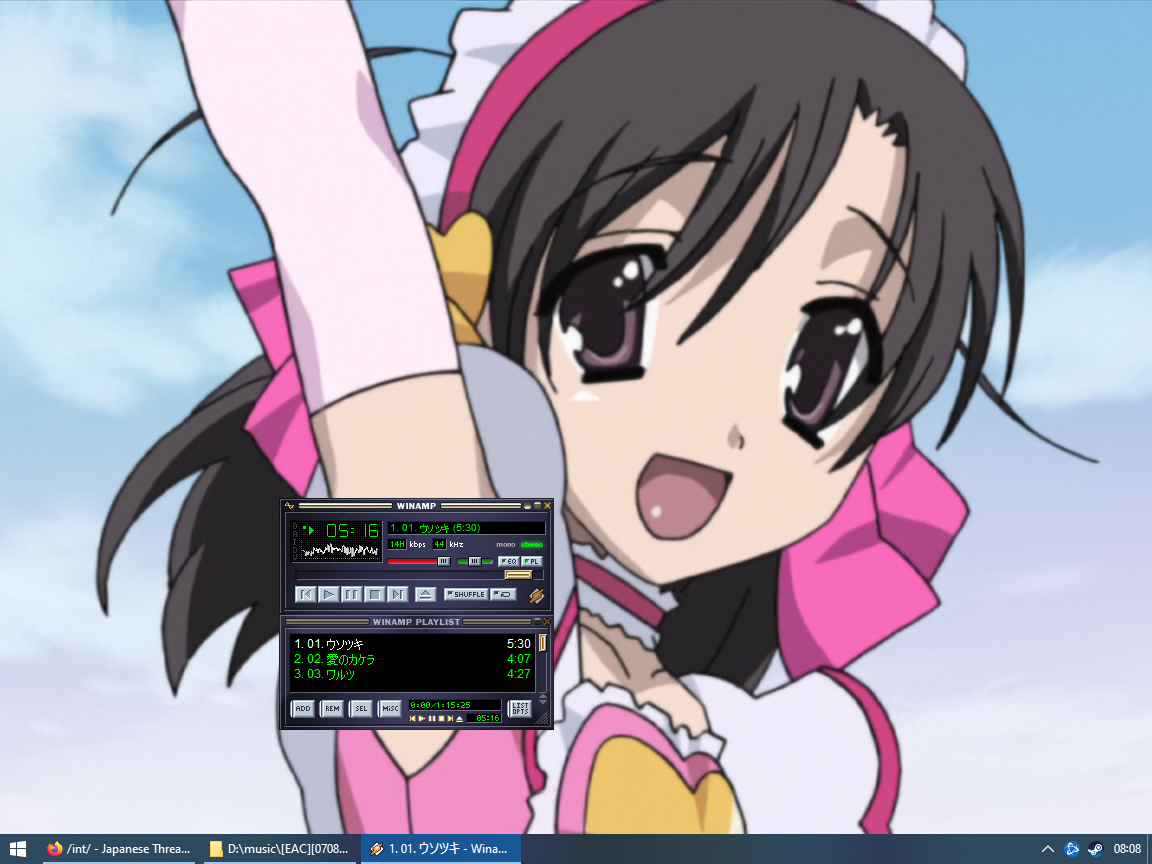Screen dimensions: 1152x864
Task: Click the Winamp Play button
Action: [x=329, y=594]
